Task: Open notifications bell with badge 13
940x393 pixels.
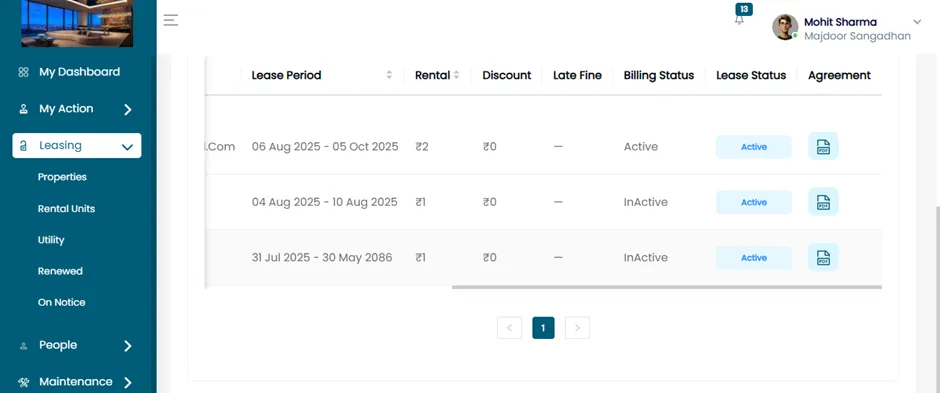Action: click(x=740, y=19)
